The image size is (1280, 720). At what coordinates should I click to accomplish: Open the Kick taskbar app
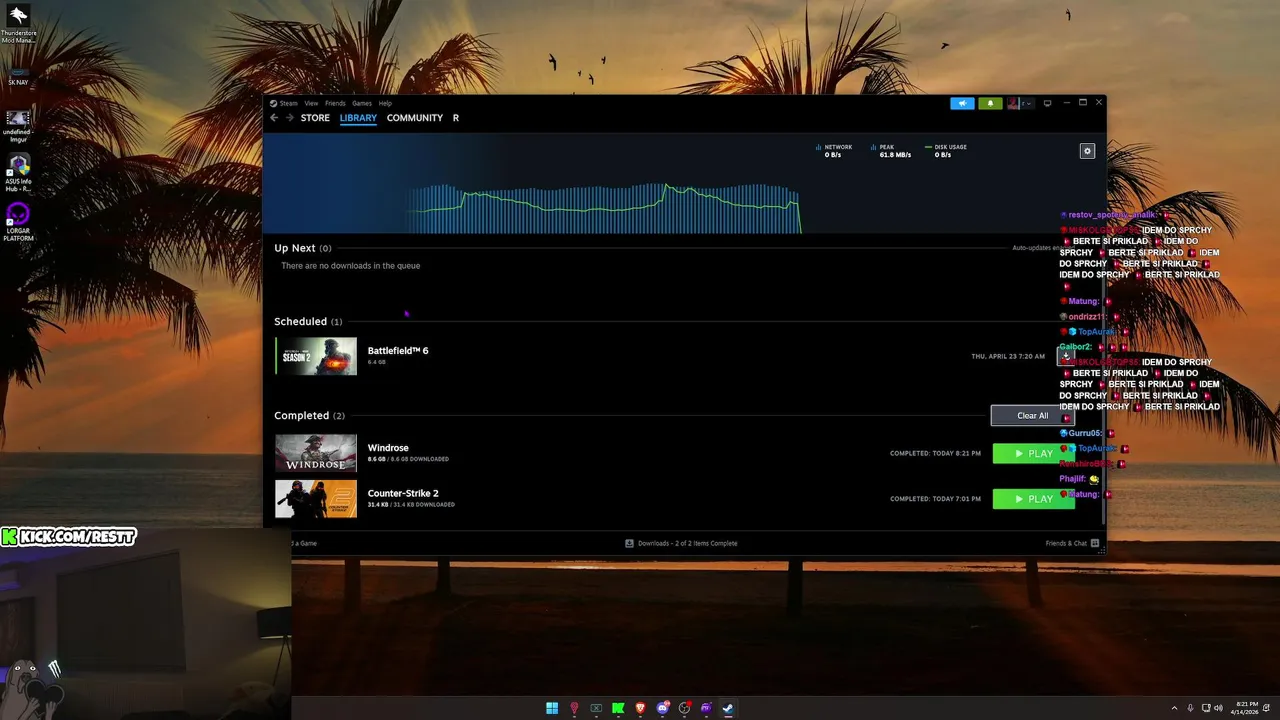point(618,708)
